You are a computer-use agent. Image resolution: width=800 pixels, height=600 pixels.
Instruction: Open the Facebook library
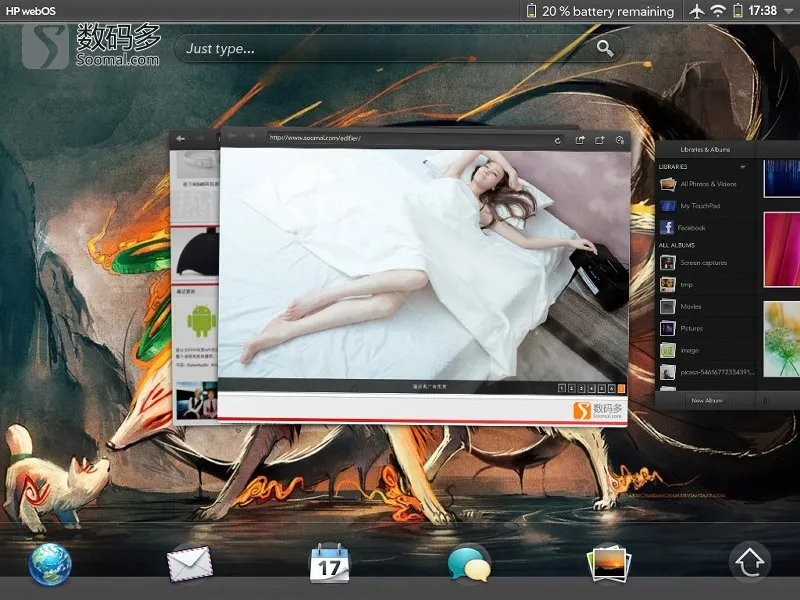pos(706,228)
